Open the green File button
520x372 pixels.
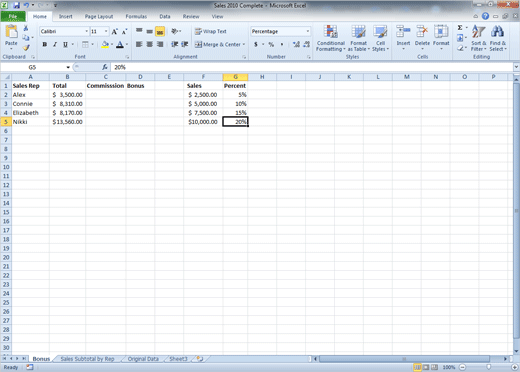pos(13,16)
